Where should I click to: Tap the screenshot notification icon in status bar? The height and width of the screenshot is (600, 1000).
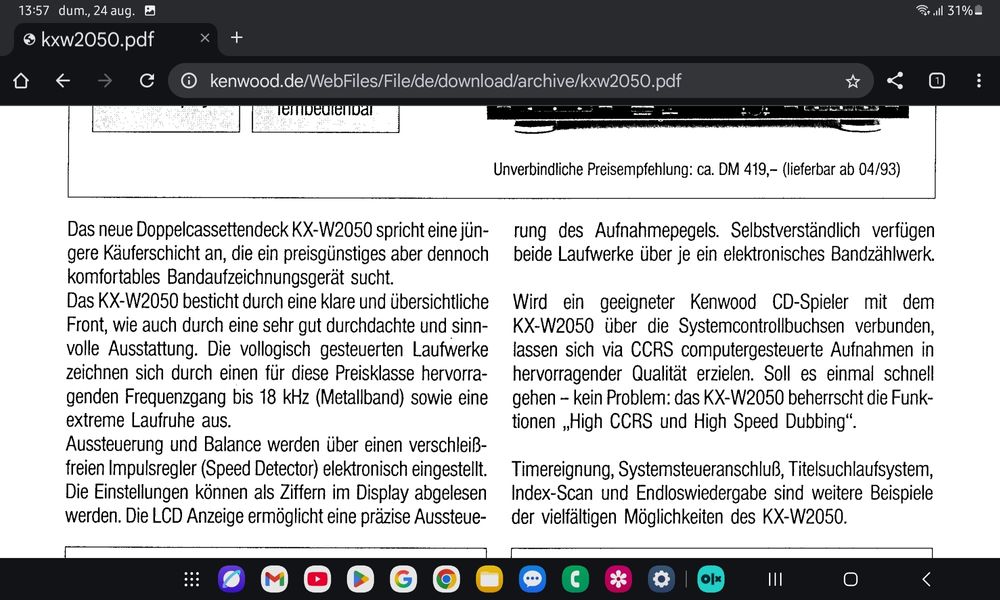click(x=150, y=10)
